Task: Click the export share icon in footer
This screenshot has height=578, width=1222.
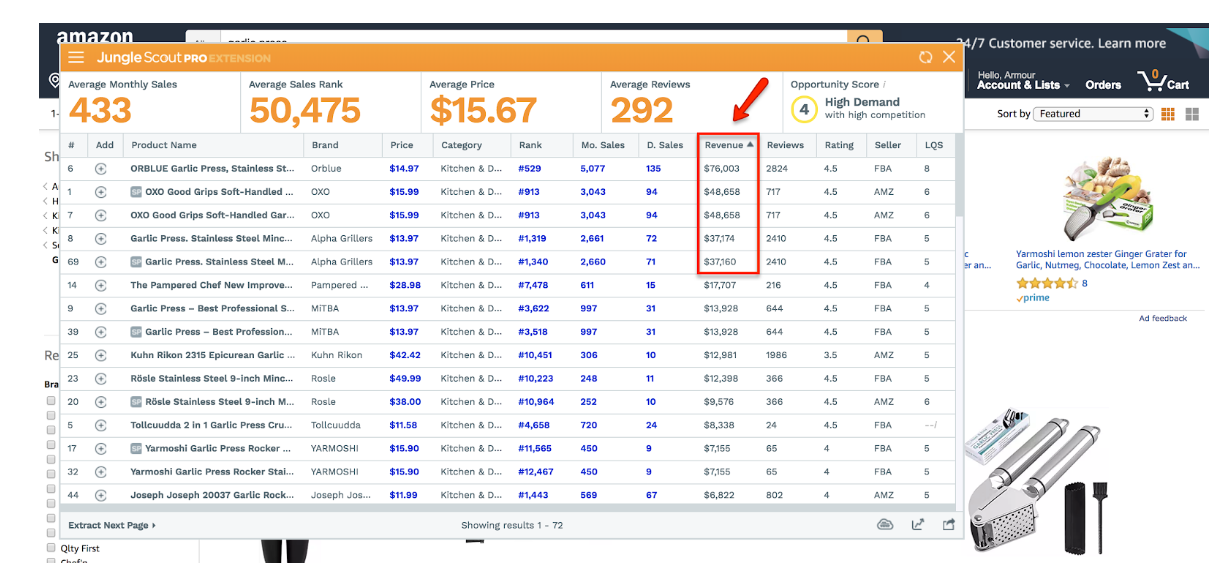Action: (949, 525)
